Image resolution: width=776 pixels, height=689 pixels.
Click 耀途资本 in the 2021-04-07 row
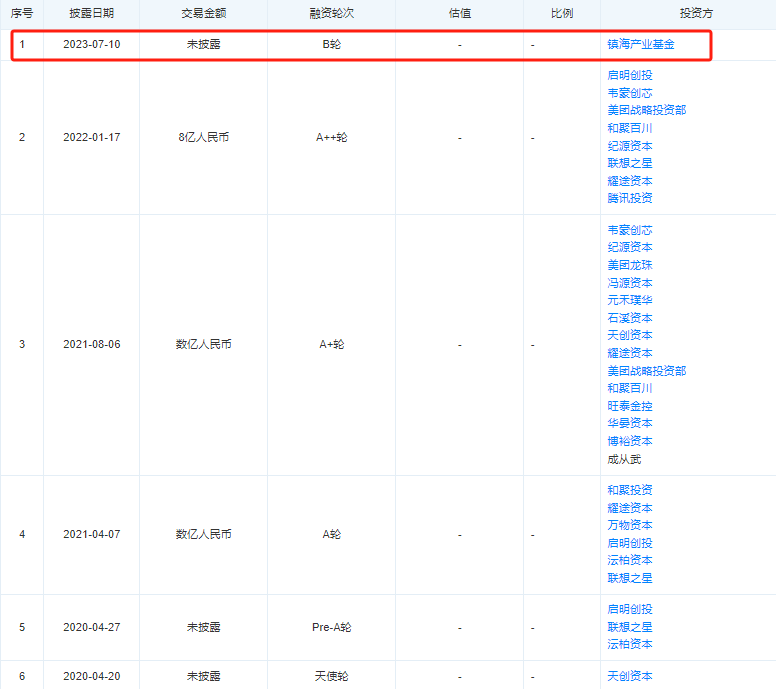click(630, 508)
